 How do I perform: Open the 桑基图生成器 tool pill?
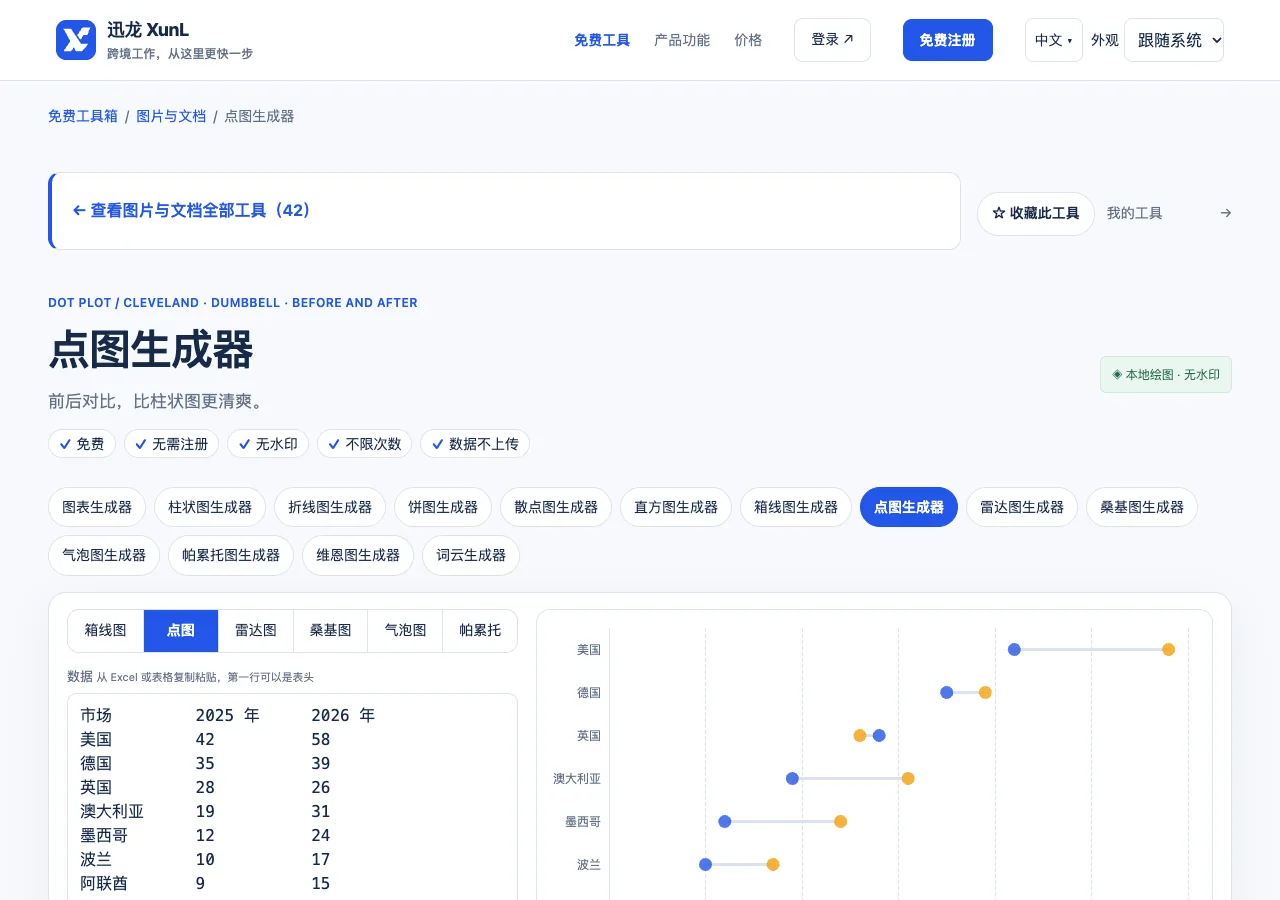[1142, 507]
